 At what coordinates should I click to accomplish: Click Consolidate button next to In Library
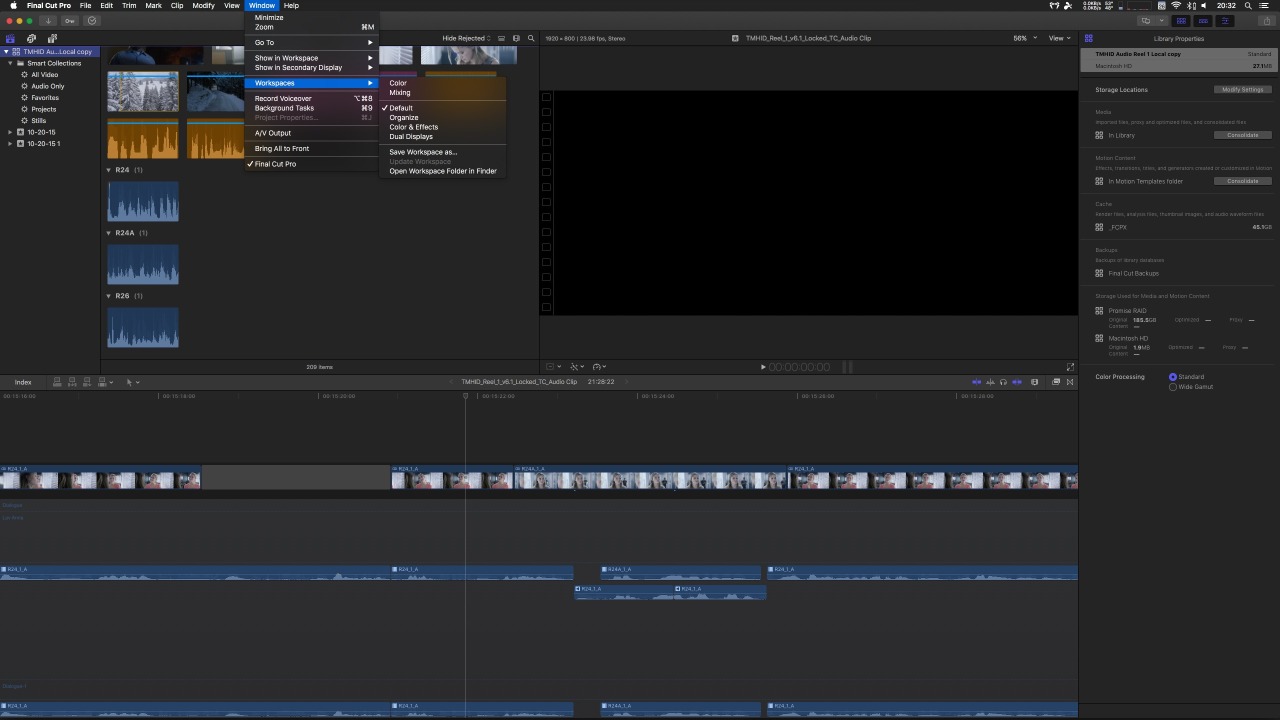pyautogui.click(x=1243, y=135)
